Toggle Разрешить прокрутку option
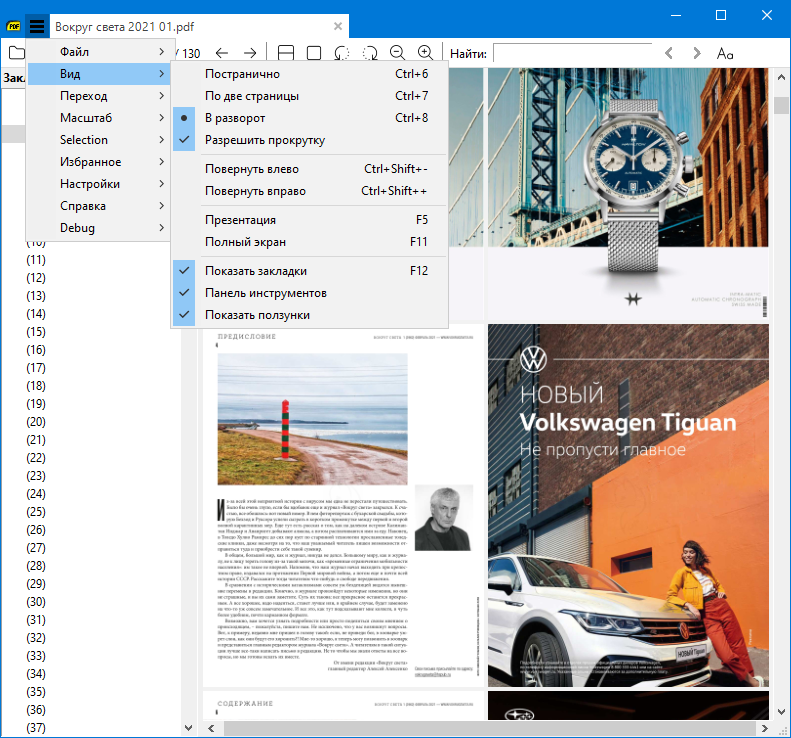This screenshot has width=791, height=738. coord(309,140)
